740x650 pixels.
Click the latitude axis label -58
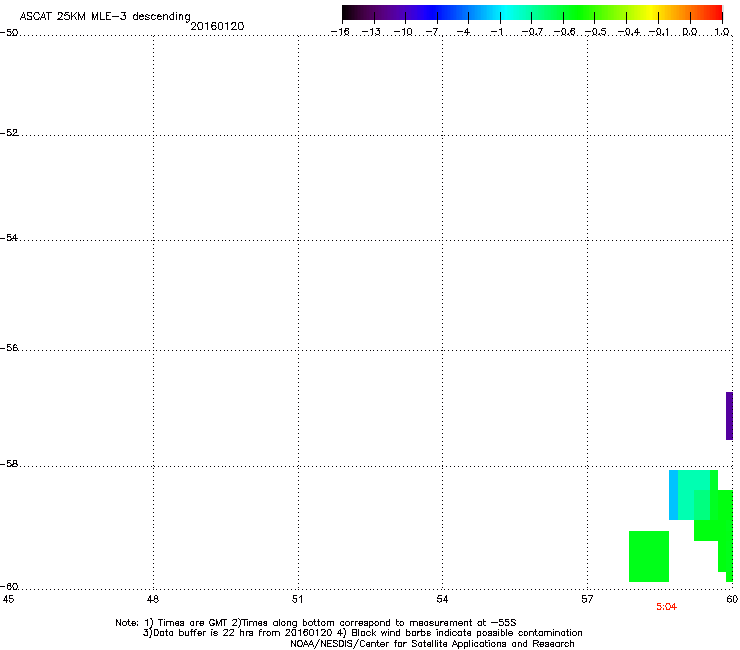pos(9,464)
